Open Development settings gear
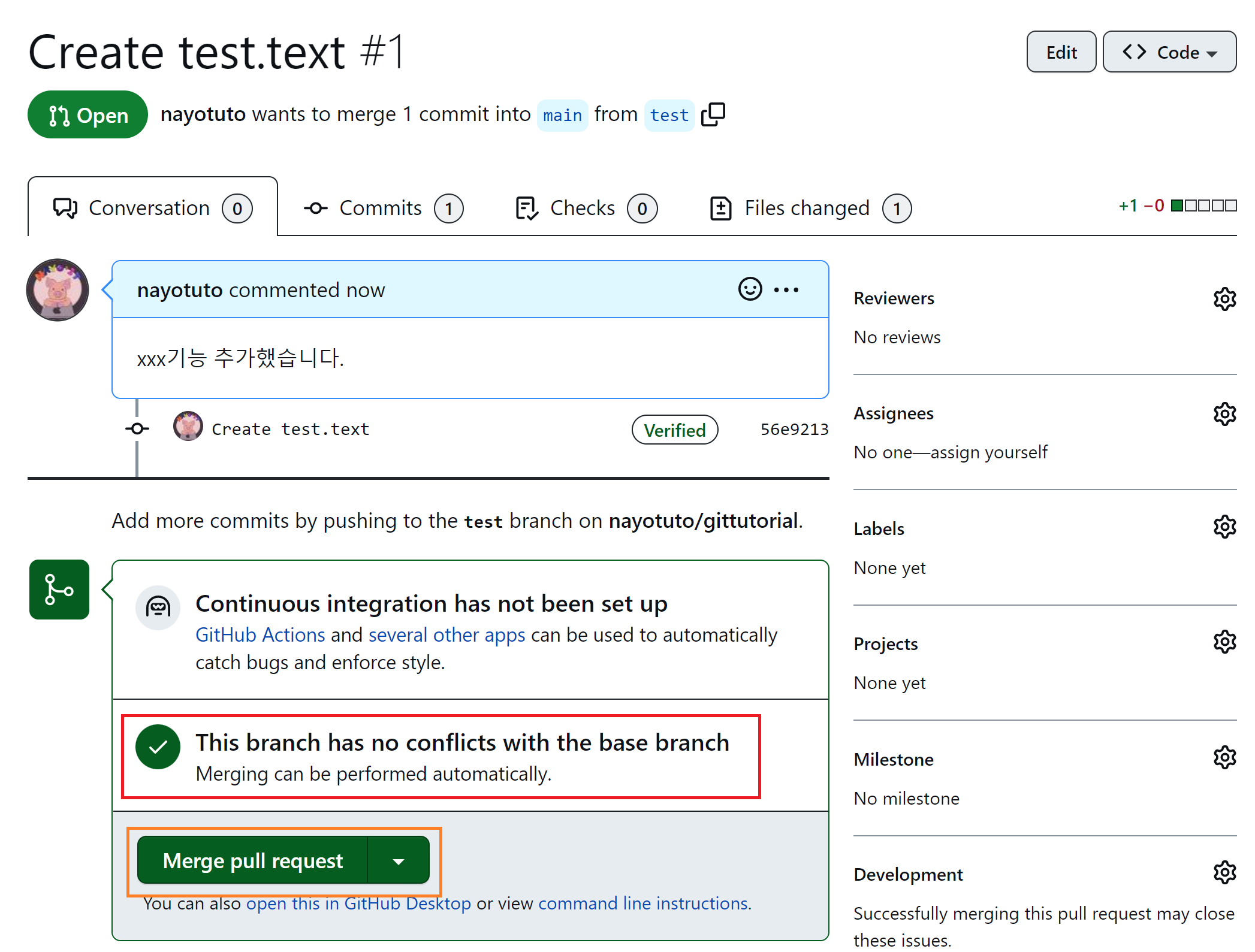 tap(1224, 872)
